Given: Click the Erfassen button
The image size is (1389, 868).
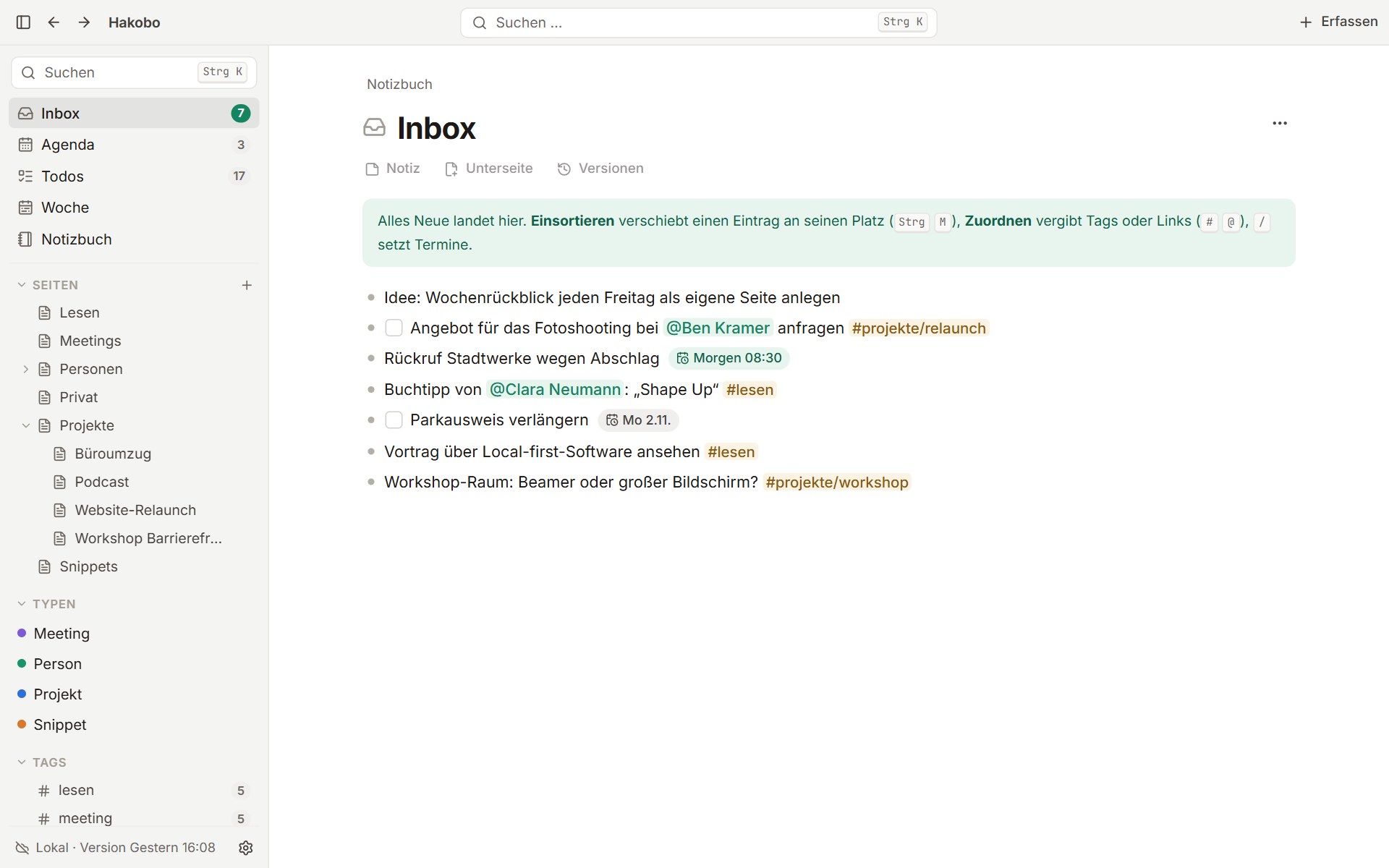Looking at the screenshot, I should pos(1338,22).
